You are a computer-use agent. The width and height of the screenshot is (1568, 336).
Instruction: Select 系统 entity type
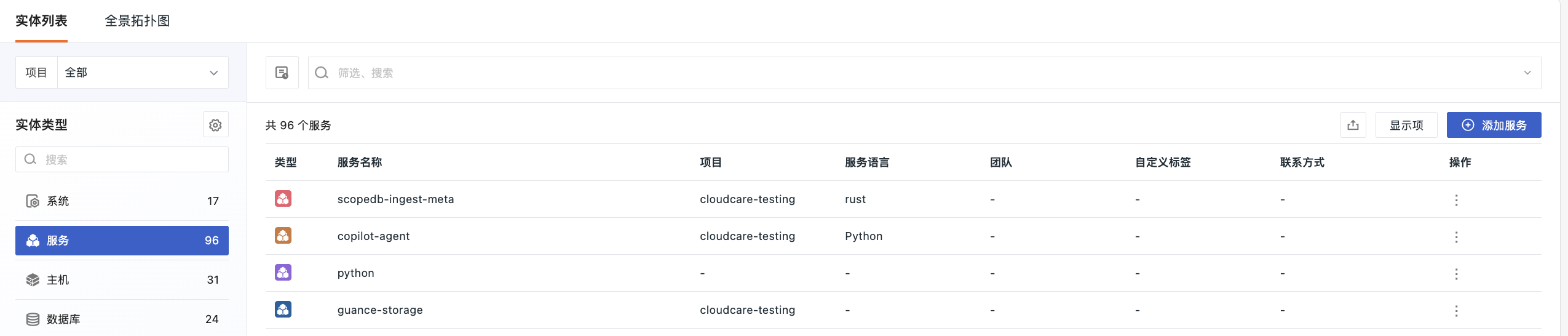tap(122, 201)
